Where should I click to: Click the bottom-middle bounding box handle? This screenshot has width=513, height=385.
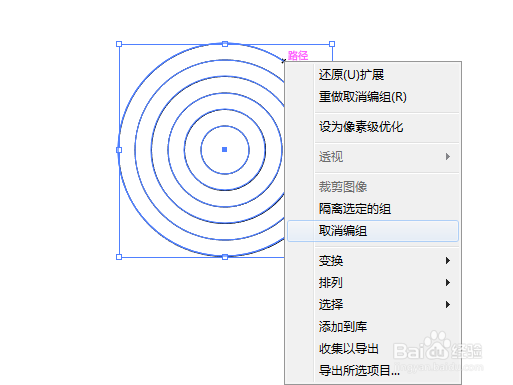coord(225,257)
